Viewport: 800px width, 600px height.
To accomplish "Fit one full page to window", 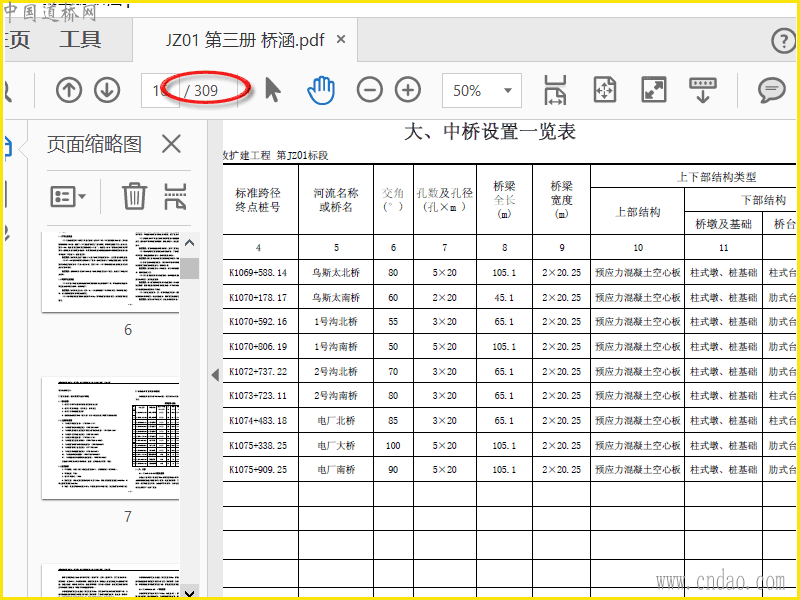I will coord(605,90).
